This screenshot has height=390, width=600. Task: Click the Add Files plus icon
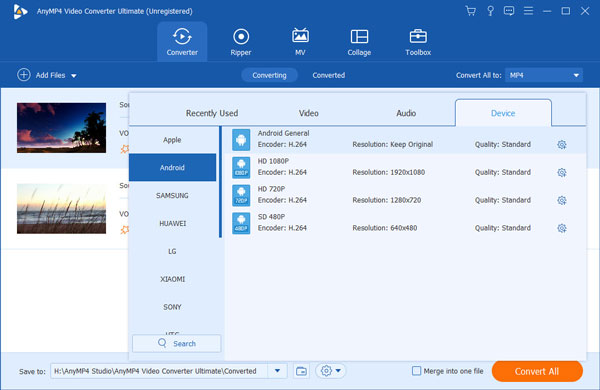click(x=24, y=75)
